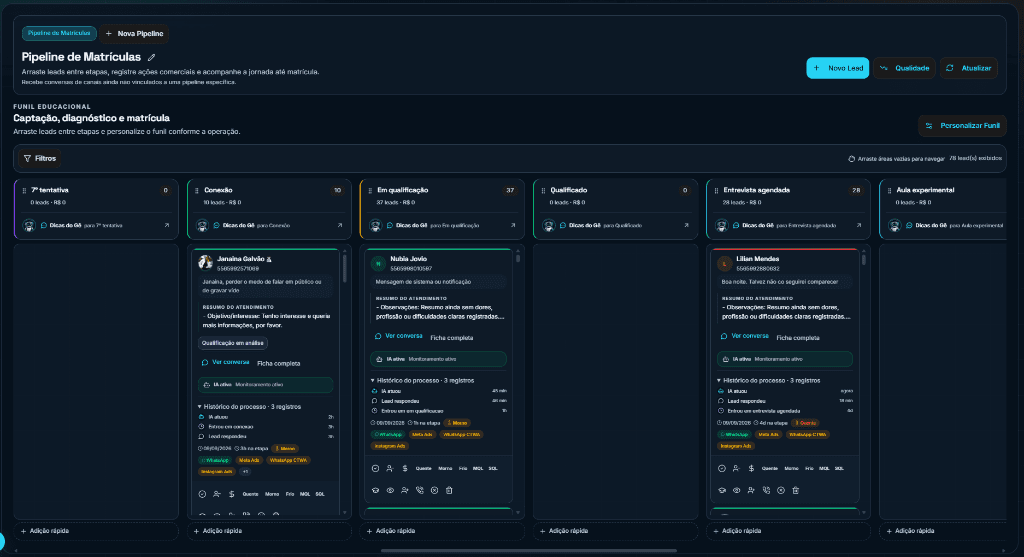Toggle IA ativa monitoring on Janaína Galvão's card
Screen dimensions: 1024x557
[266, 385]
